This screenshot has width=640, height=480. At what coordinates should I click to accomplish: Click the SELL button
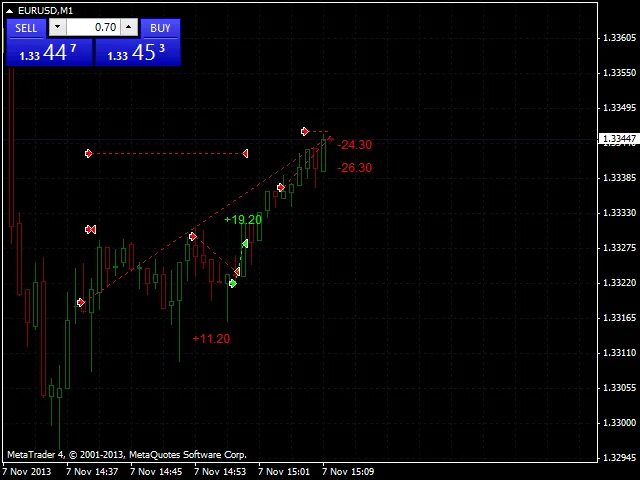coord(26,28)
